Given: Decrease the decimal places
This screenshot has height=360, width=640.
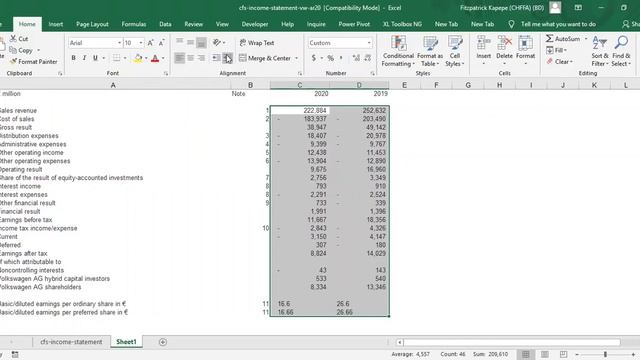Looking at the screenshot, I should [368, 58].
